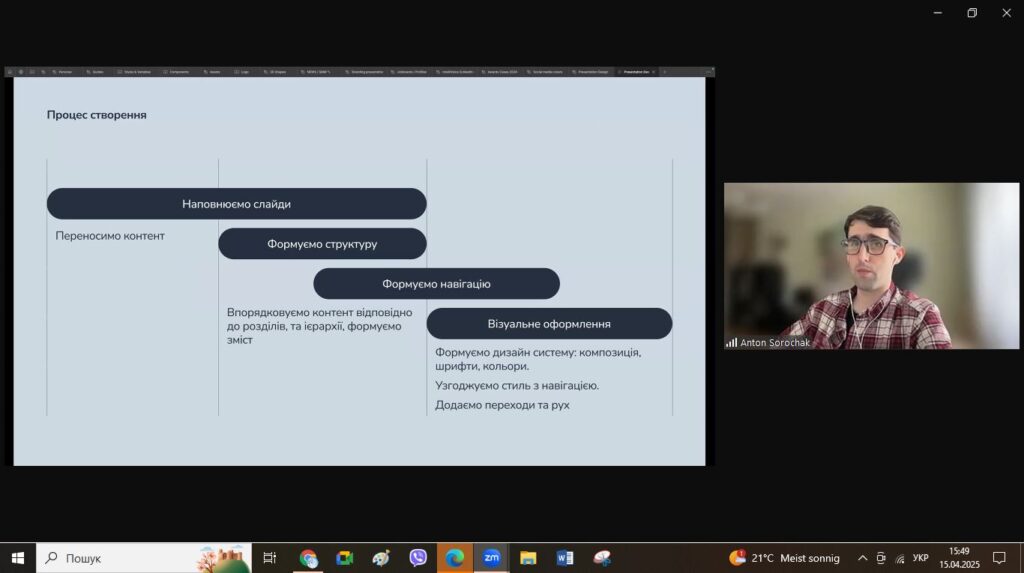Click the 15:49 clock and date
The width and height of the screenshot is (1024, 573).
[x=959, y=558]
